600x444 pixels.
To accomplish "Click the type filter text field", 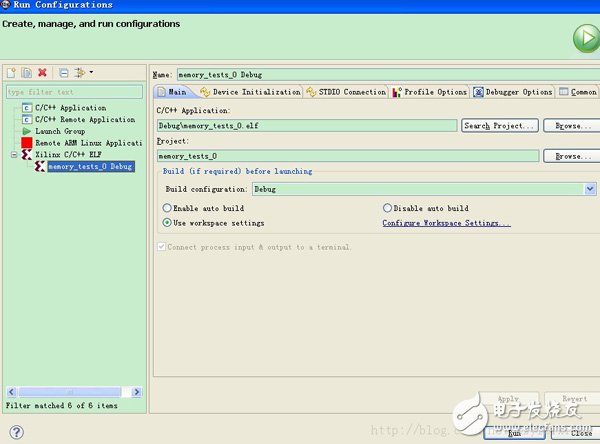I will 75,92.
